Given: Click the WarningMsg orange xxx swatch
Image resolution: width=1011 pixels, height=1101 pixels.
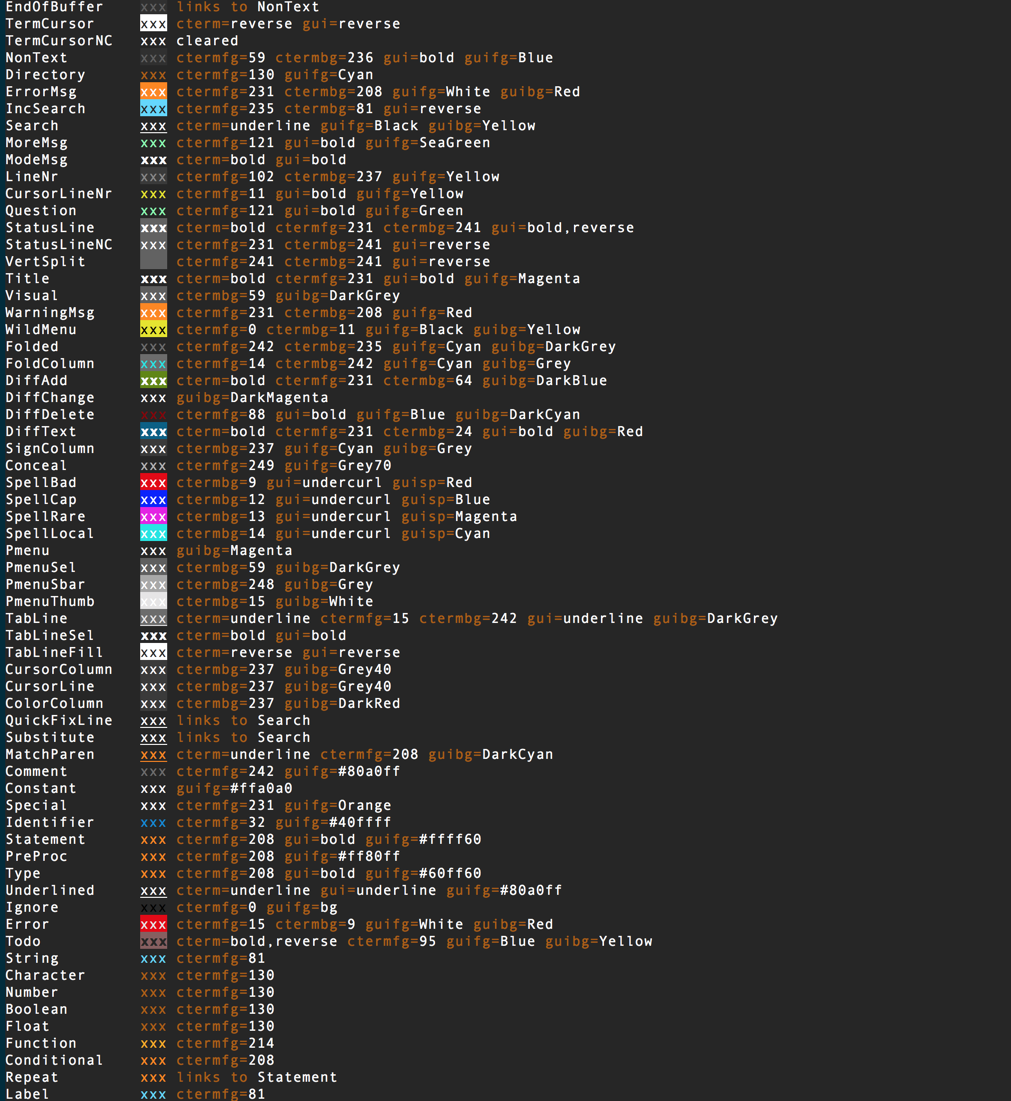Looking at the screenshot, I should click(x=154, y=312).
